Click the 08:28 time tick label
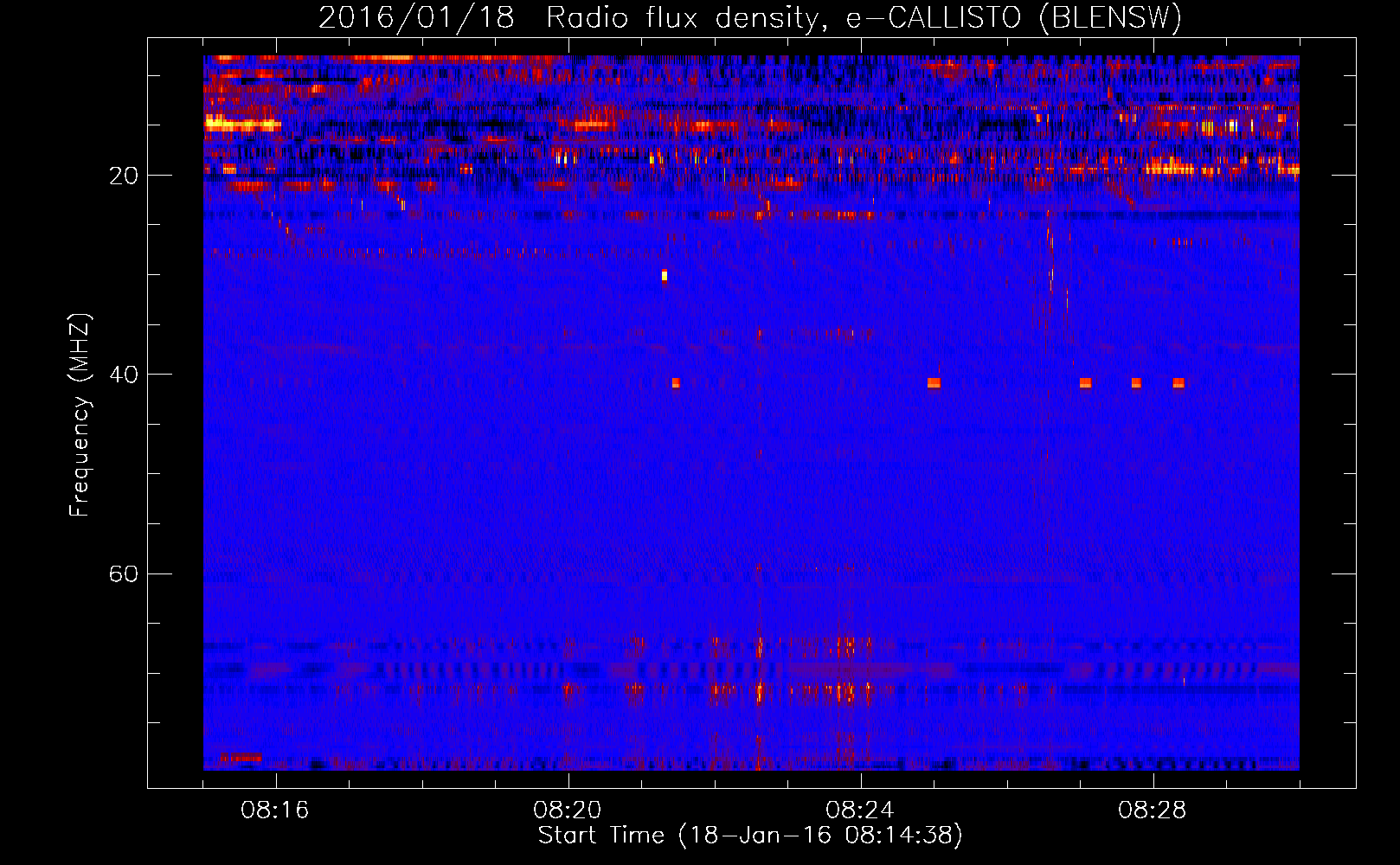1400x865 pixels. point(1153,811)
